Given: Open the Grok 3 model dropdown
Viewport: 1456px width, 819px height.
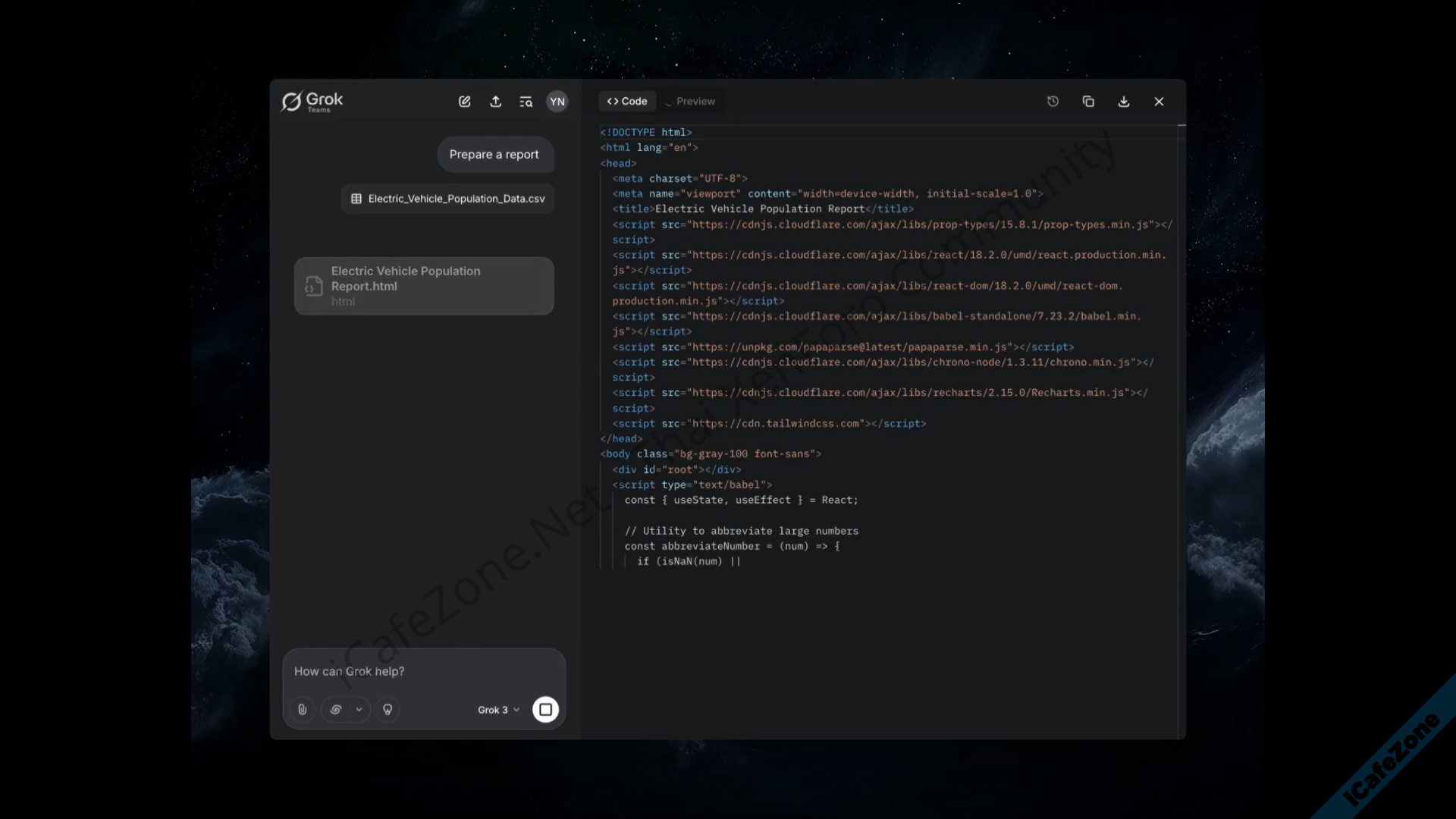Looking at the screenshot, I should (498, 710).
